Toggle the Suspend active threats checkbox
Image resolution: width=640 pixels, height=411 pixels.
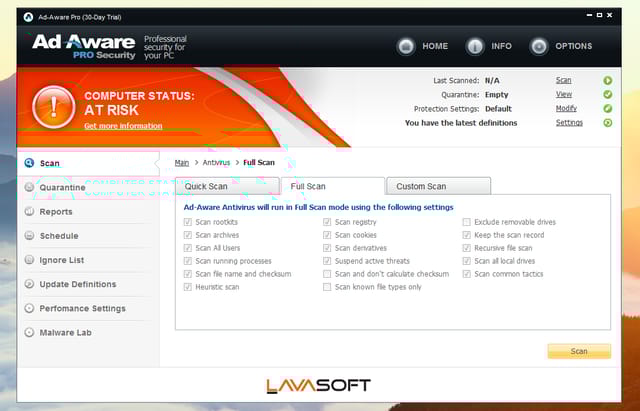[327, 261]
